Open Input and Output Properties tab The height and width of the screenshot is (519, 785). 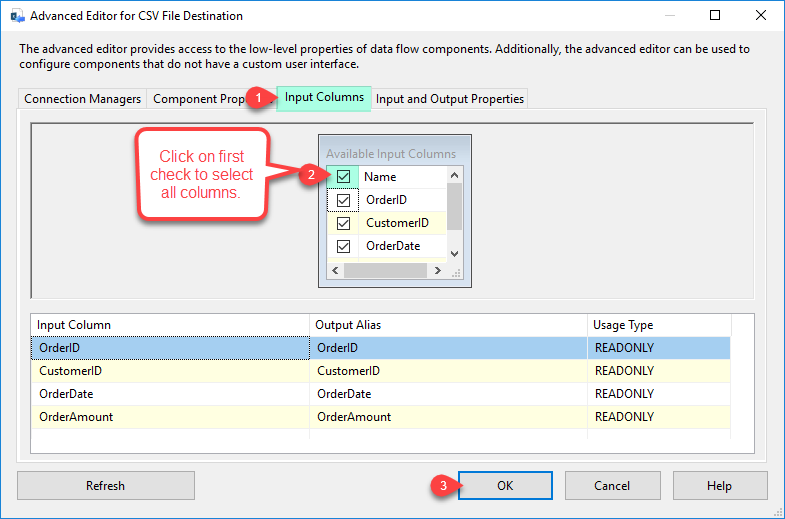pos(450,99)
